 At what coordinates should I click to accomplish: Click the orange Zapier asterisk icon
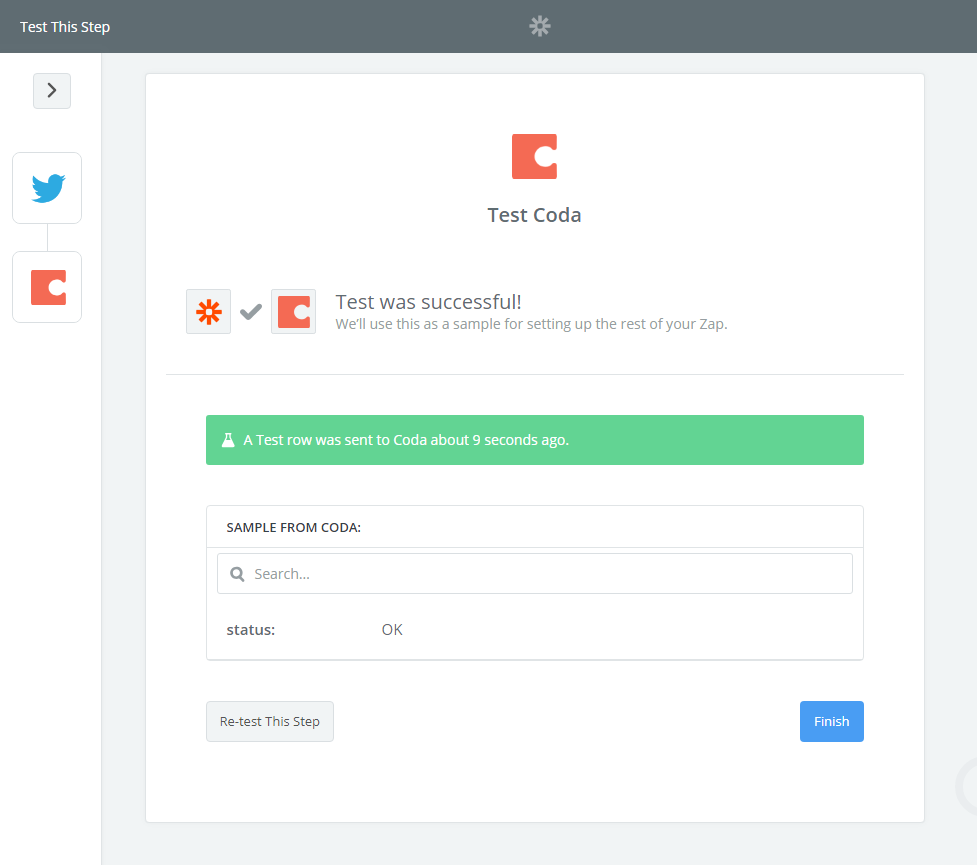coord(208,312)
